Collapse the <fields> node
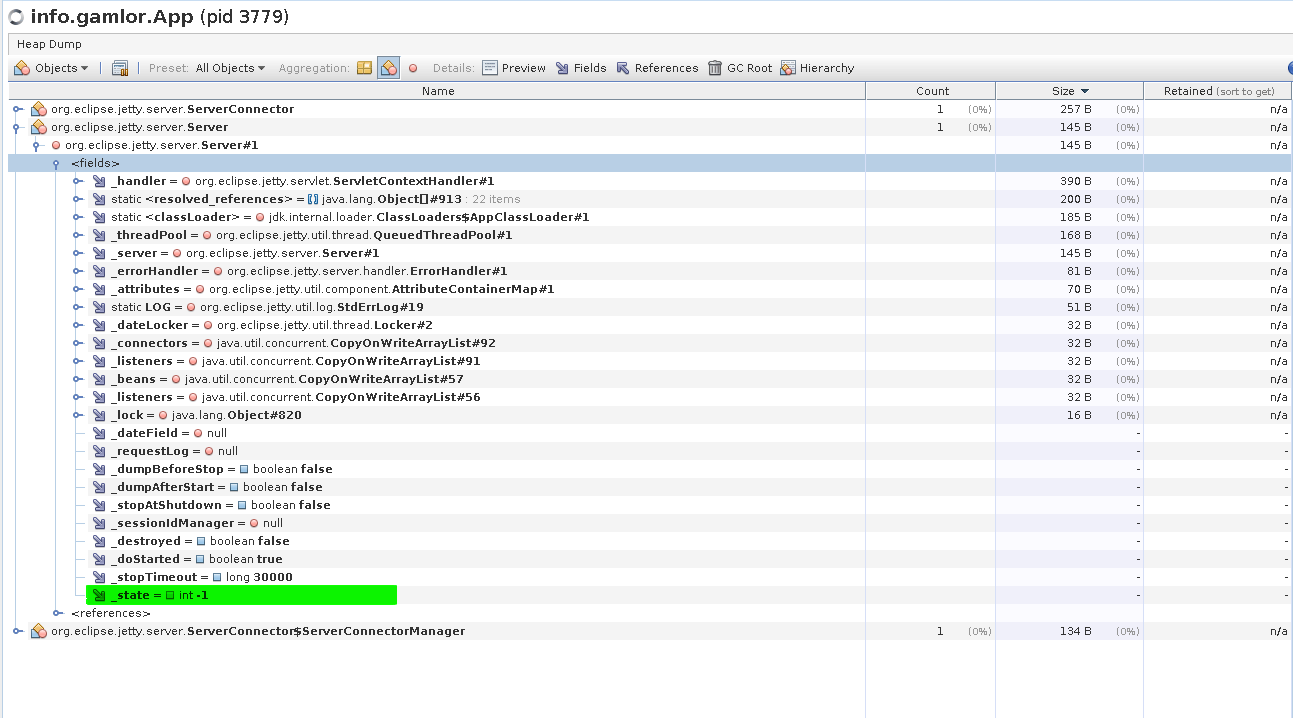The height and width of the screenshot is (718, 1293). pyautogui.click(x=57, y=163)
